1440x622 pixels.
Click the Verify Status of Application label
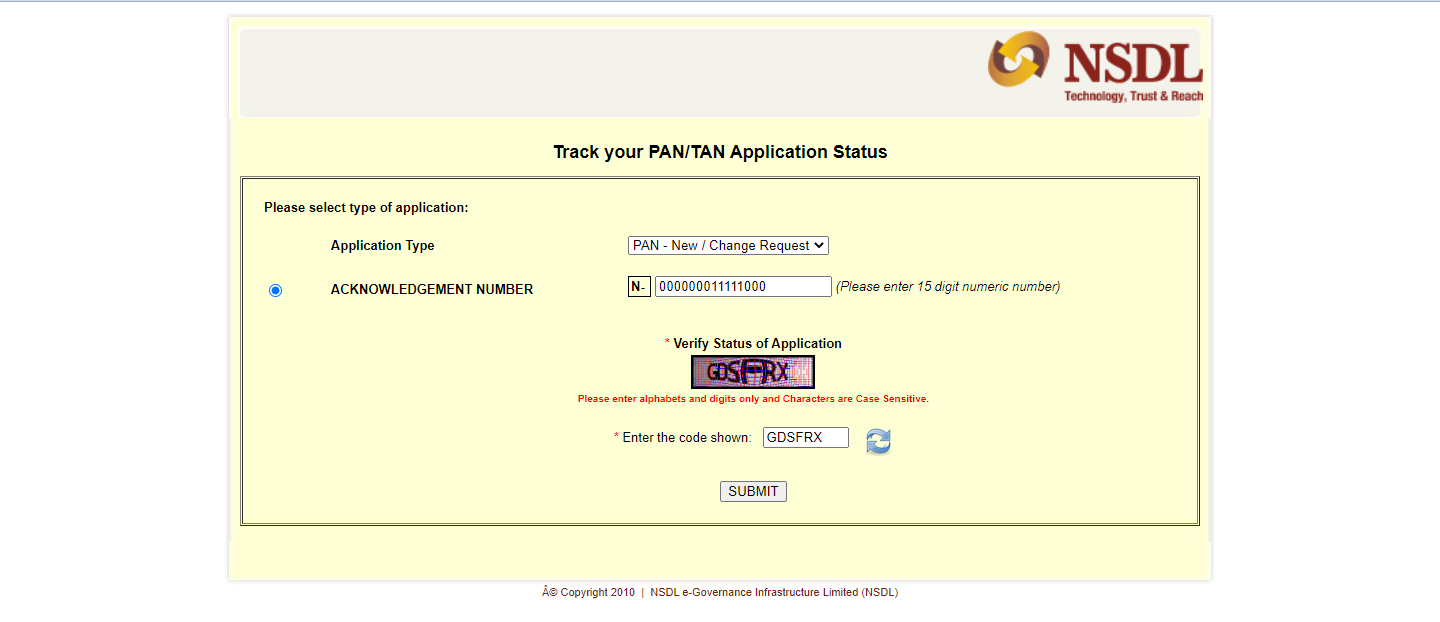(x=756, y=344)
